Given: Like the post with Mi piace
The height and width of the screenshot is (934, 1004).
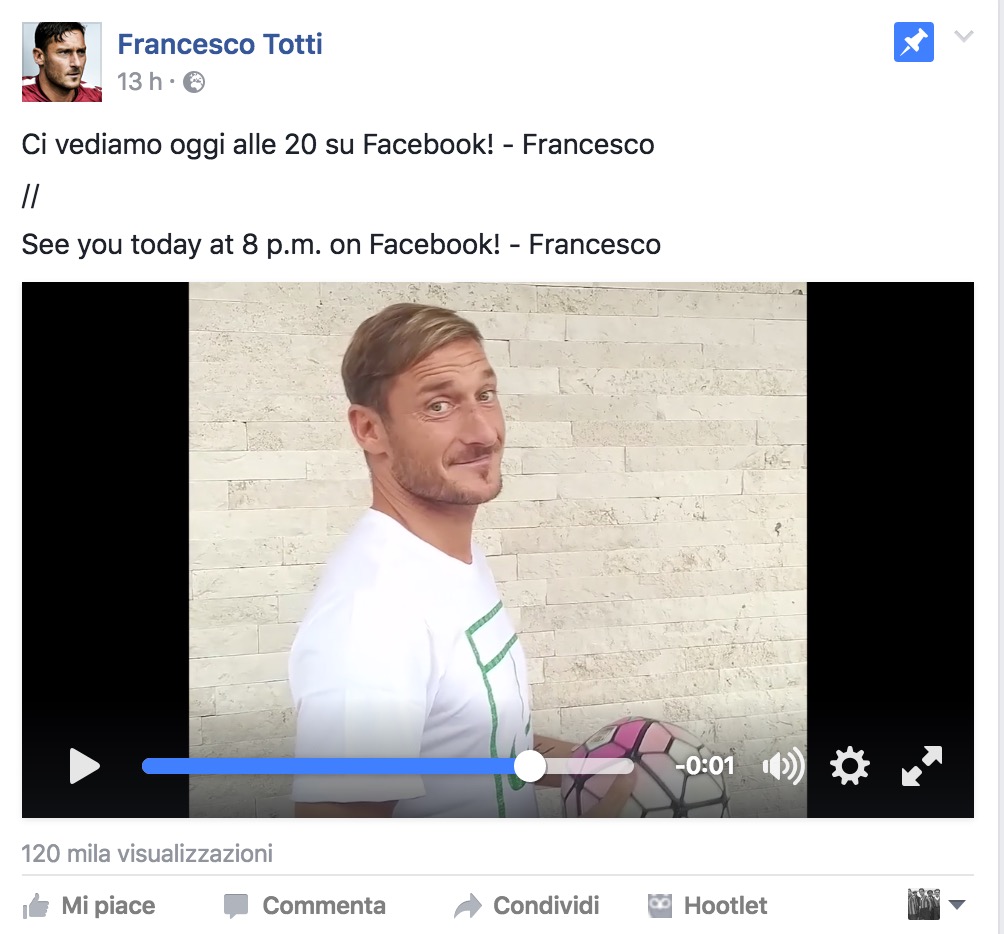Looking at the screenshot, I should coord(89,906).
